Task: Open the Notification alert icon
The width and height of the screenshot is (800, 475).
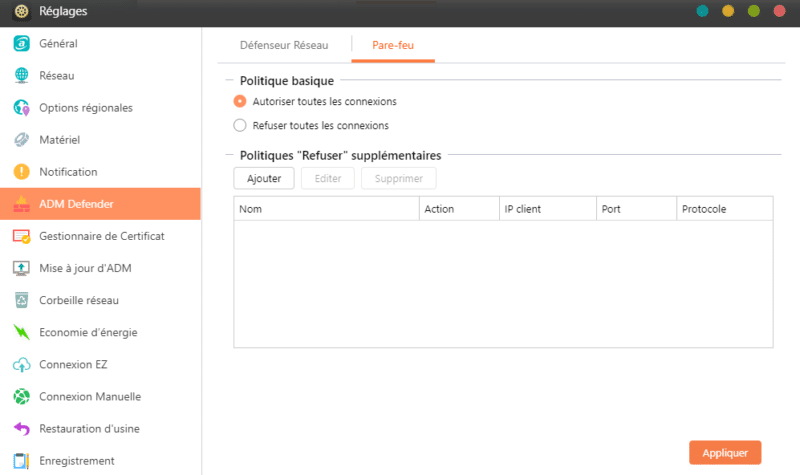Action: (21, 172)
